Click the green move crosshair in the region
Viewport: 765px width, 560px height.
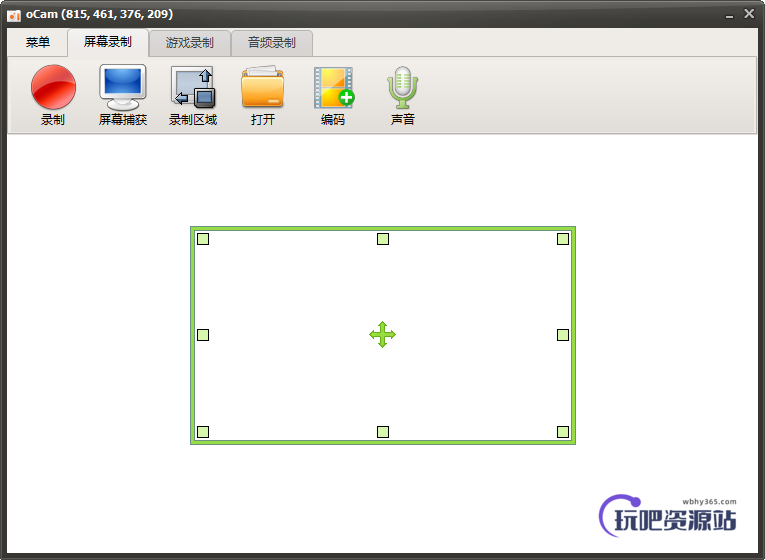(382, 335)
